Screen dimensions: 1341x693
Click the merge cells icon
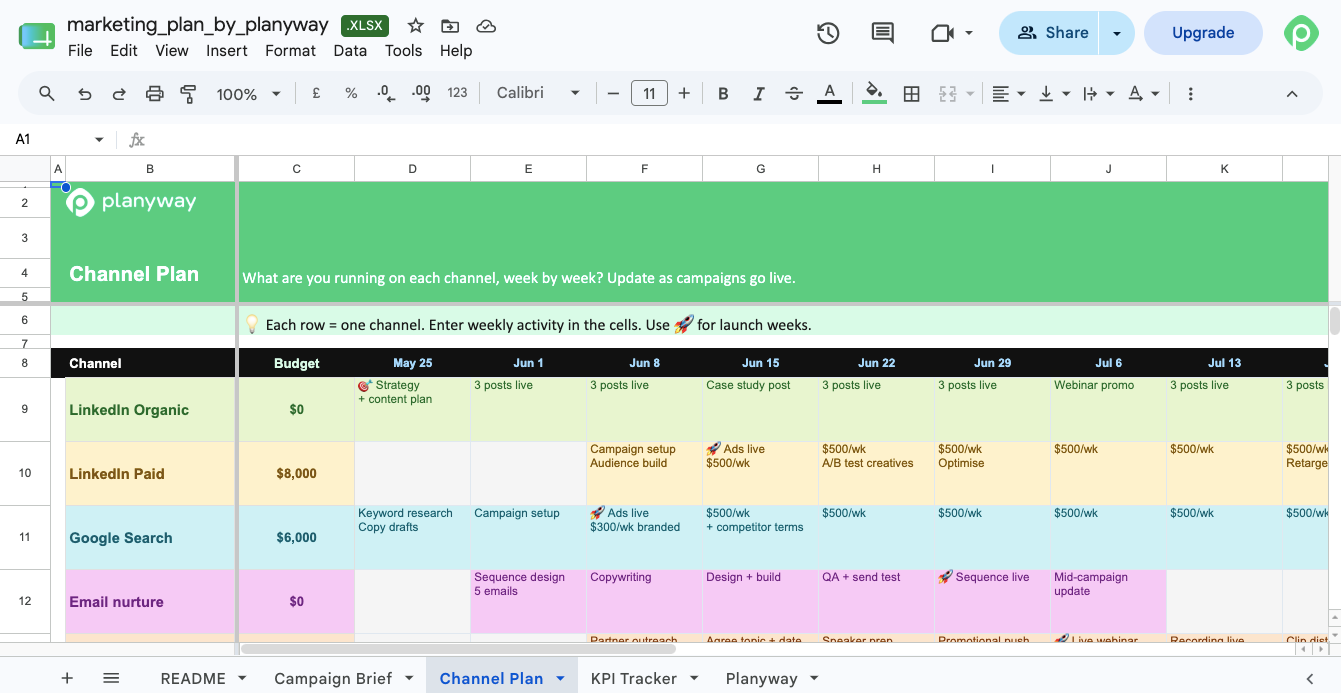point(947,93)
